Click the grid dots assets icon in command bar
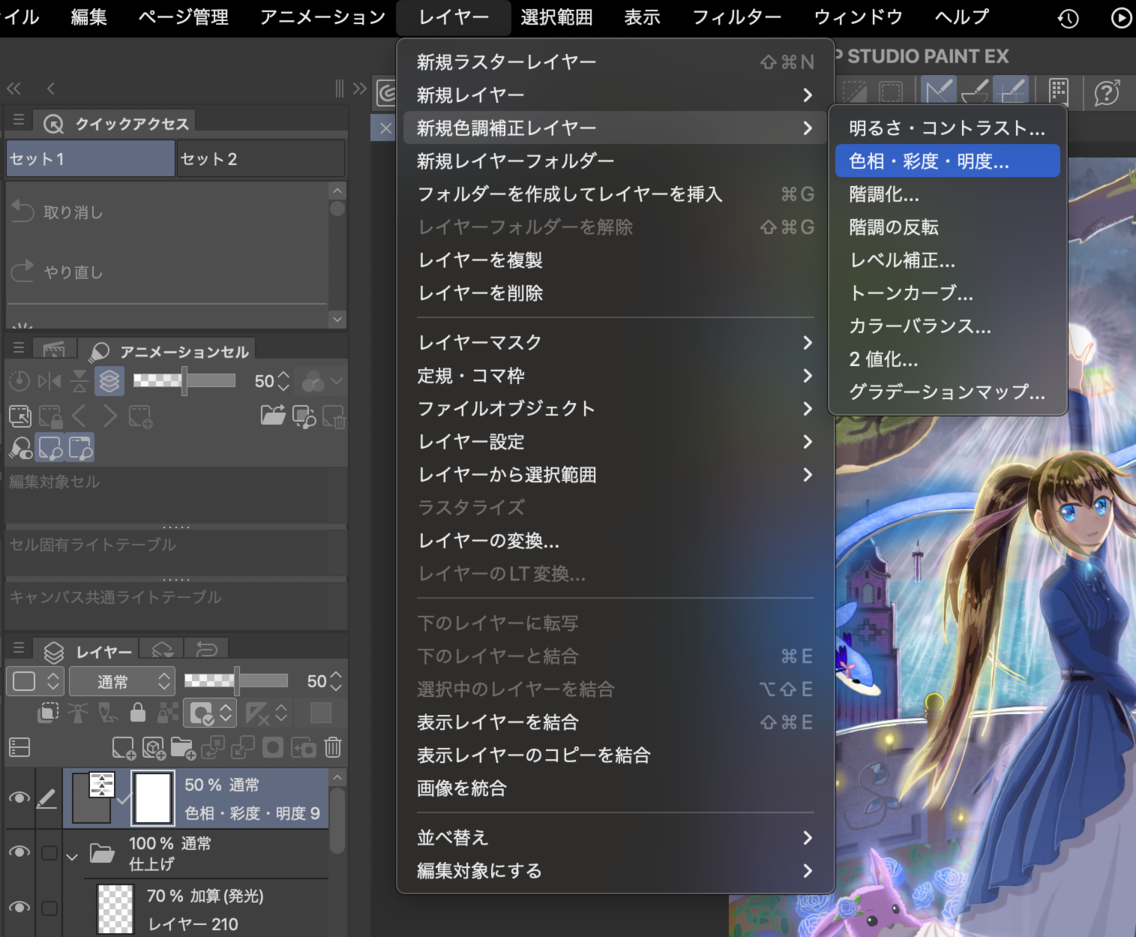 [1058, 91]
